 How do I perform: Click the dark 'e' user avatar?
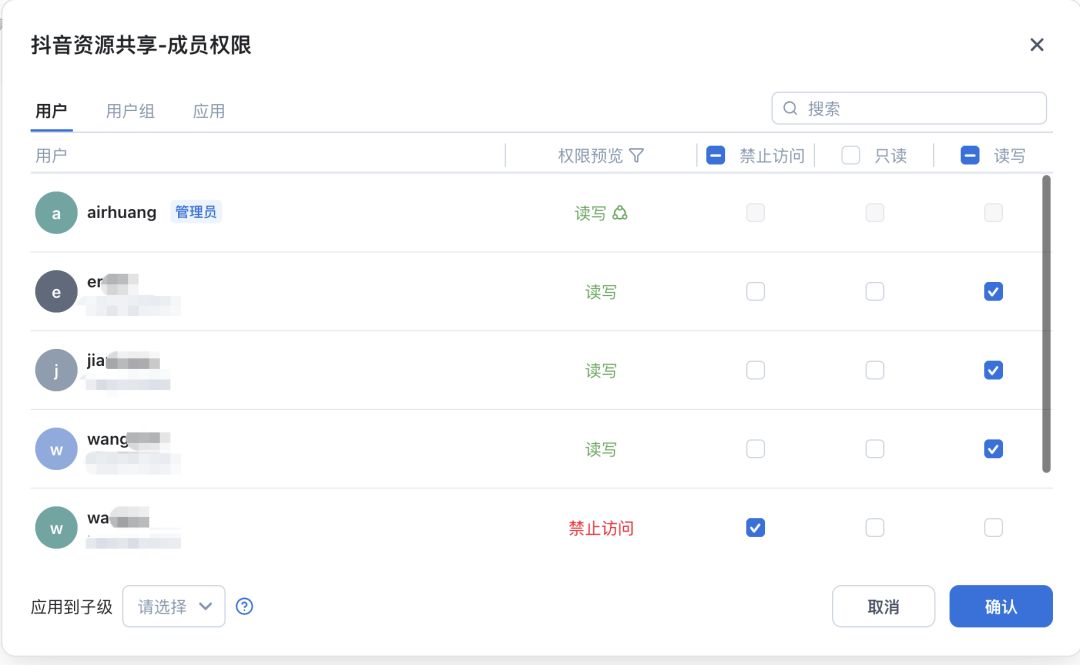click(56, 292)
